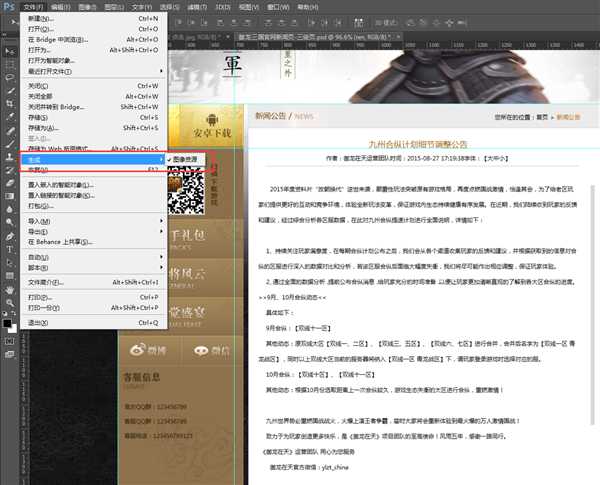
Task: Click the black foreground color swatch
Action: pyautogui.click(x=7, y=323)
